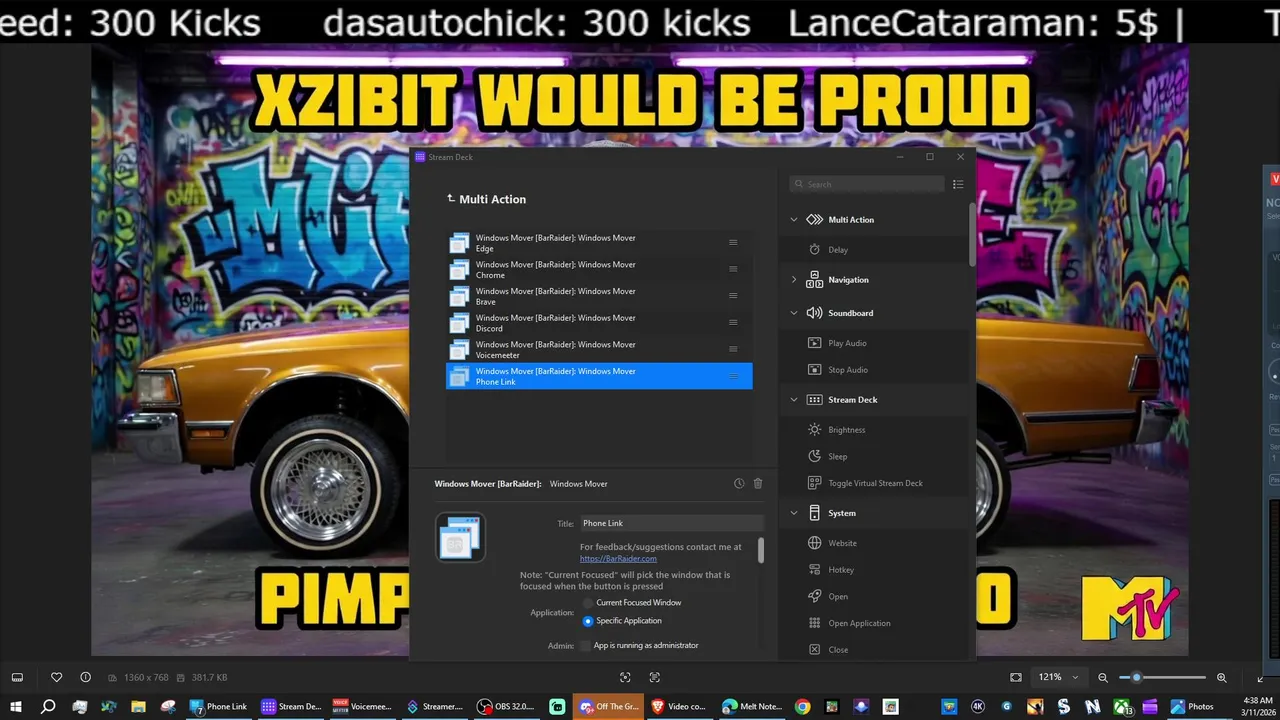Screen dimensions: 1280x720
Task: Collapse the Multi Action category
Action: click(x=794, y=220)
